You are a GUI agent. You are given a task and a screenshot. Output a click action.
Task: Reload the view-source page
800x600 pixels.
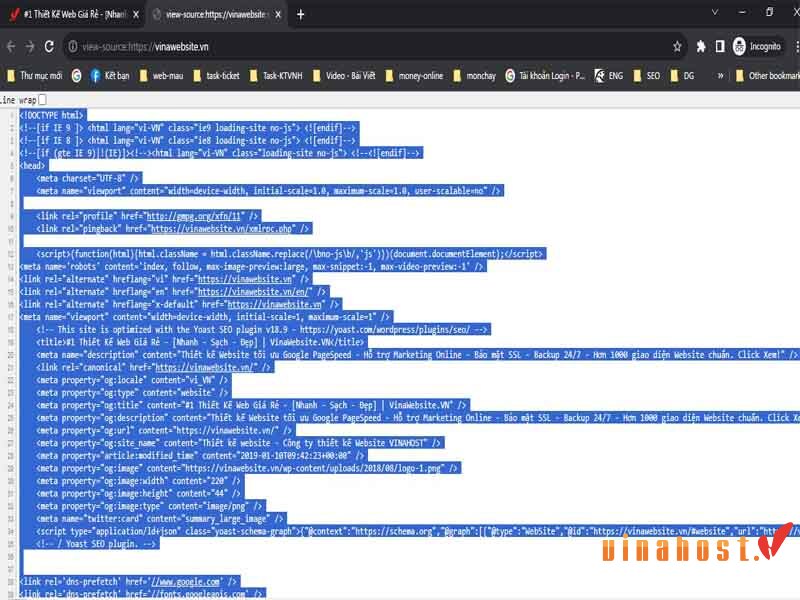[x=49, y=47]
